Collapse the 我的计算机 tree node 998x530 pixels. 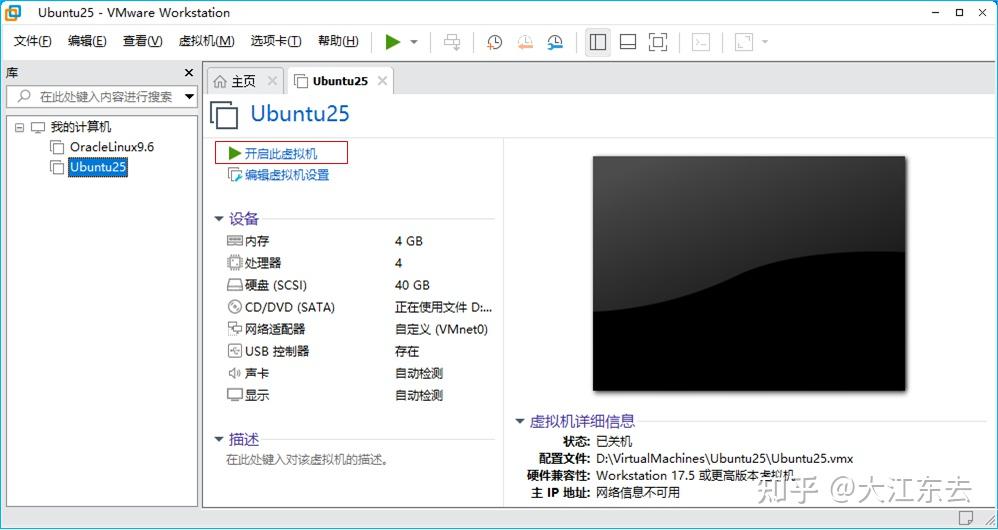pos(19,127)
